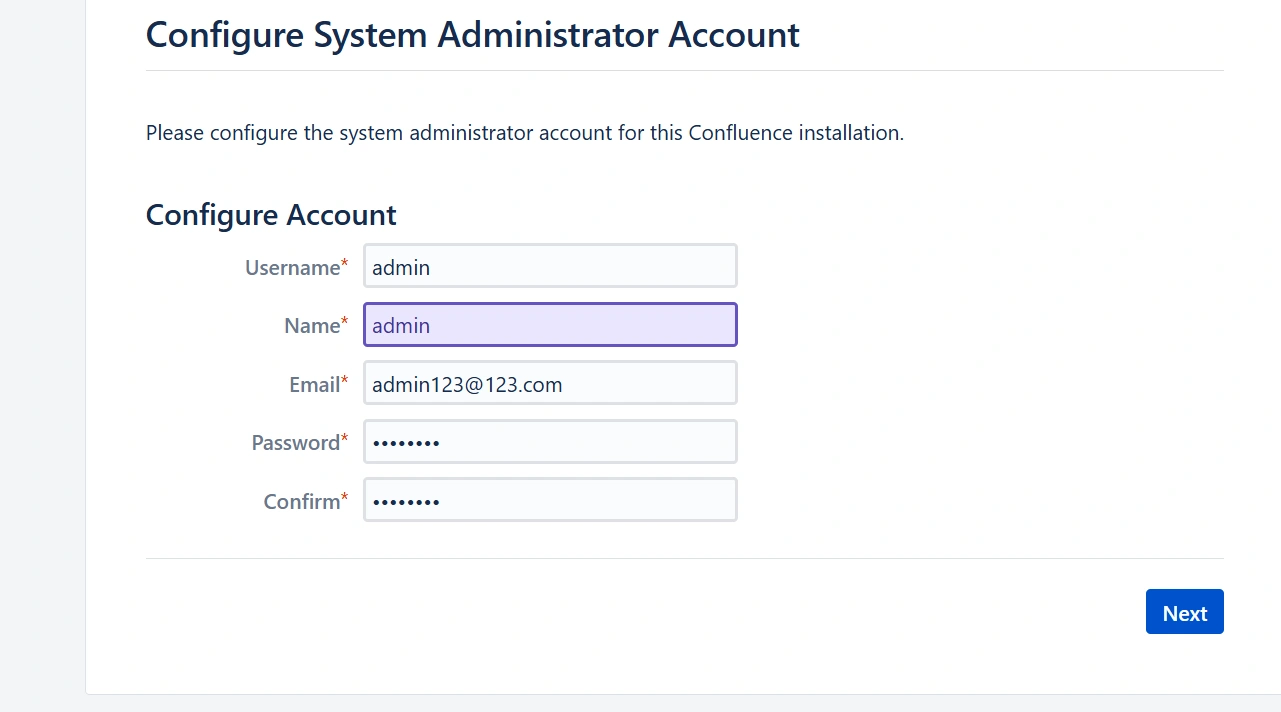
Task: Focus the Confirm password field
Action: click(550, 500)
